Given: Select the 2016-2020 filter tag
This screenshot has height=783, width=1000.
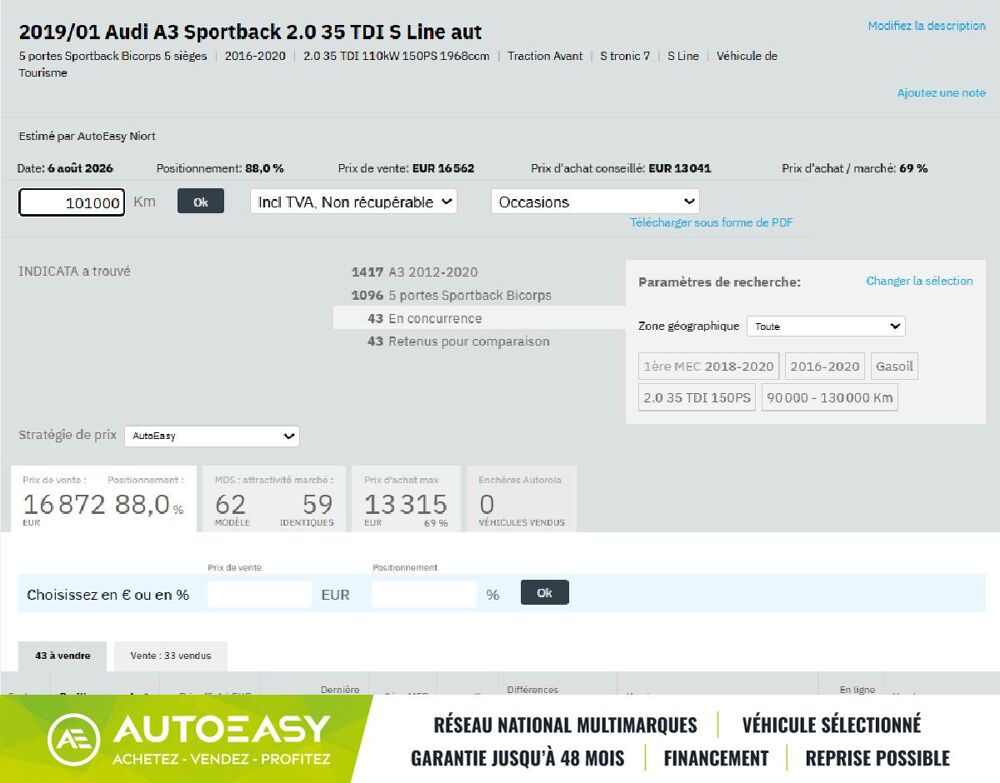Looking at the screenshot, I should tap(825, 366).
